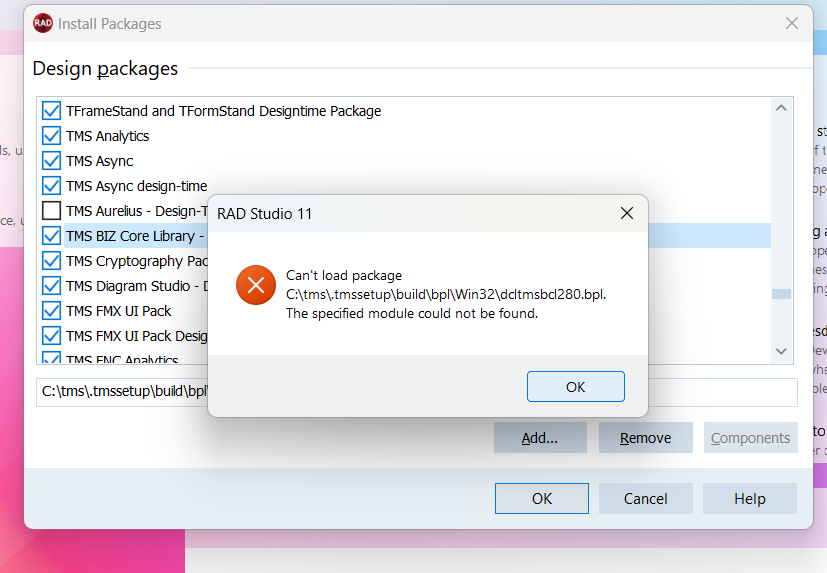The height and width of the screenshot is (573, 827).
Task: Close the Install Packages window
Action: click(x=791, y=23)
